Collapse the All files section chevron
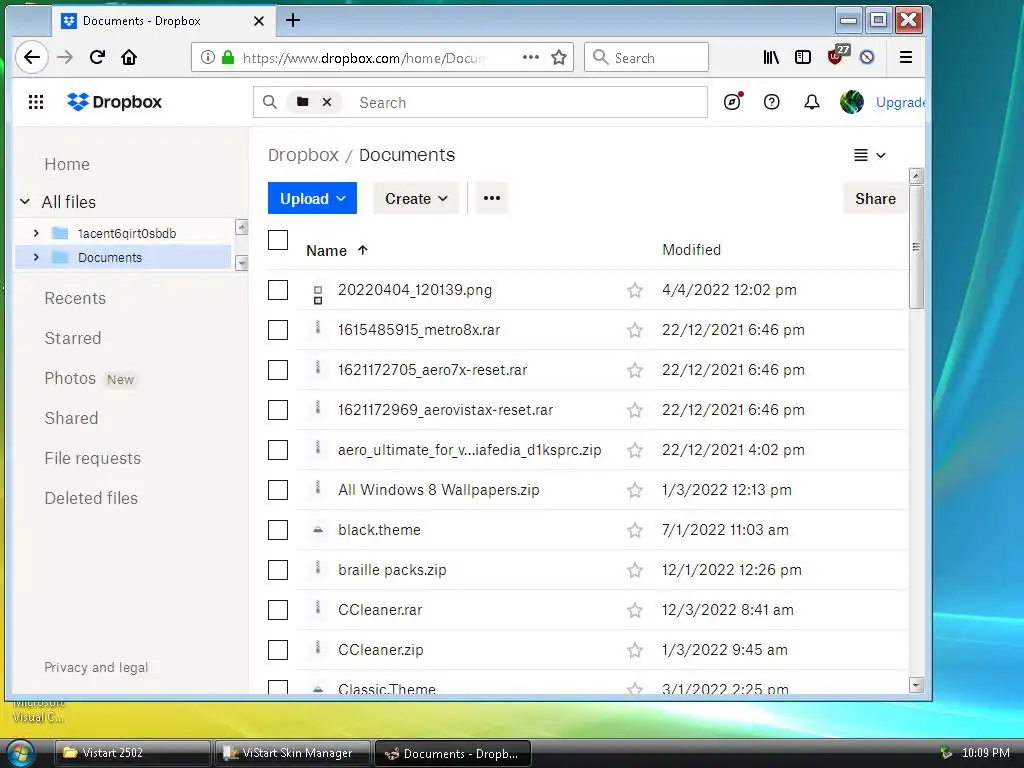The image size is (1024, 768). tap(25, 202)
